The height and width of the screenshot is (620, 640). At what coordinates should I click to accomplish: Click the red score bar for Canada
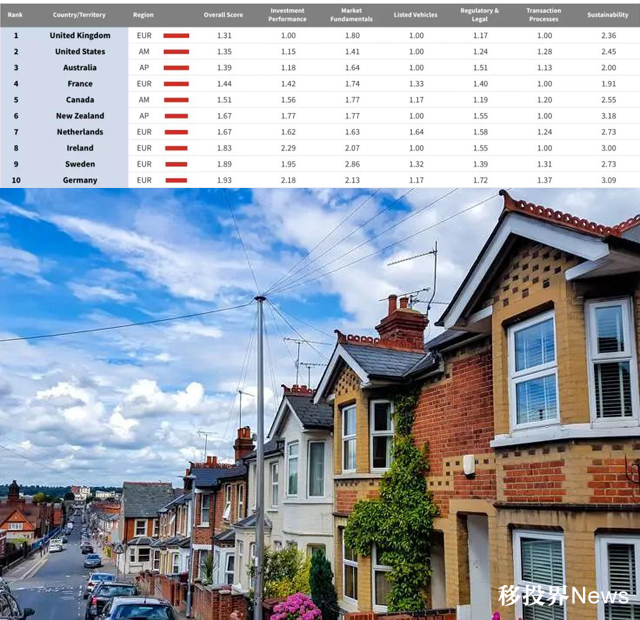click(x=176, y=100)
